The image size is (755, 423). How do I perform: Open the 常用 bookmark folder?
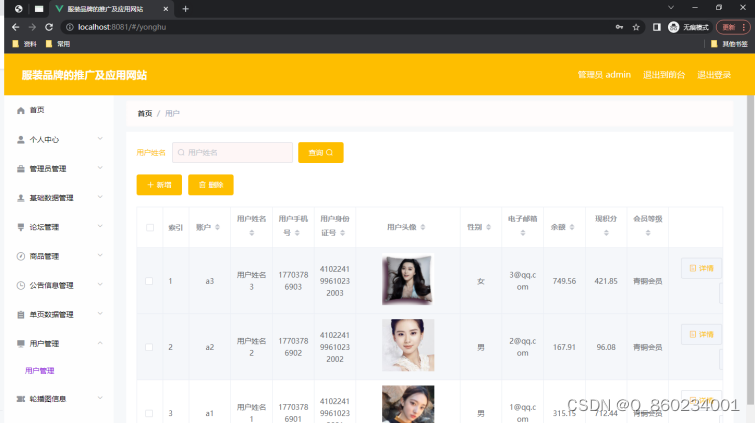(x=58, y=44)
